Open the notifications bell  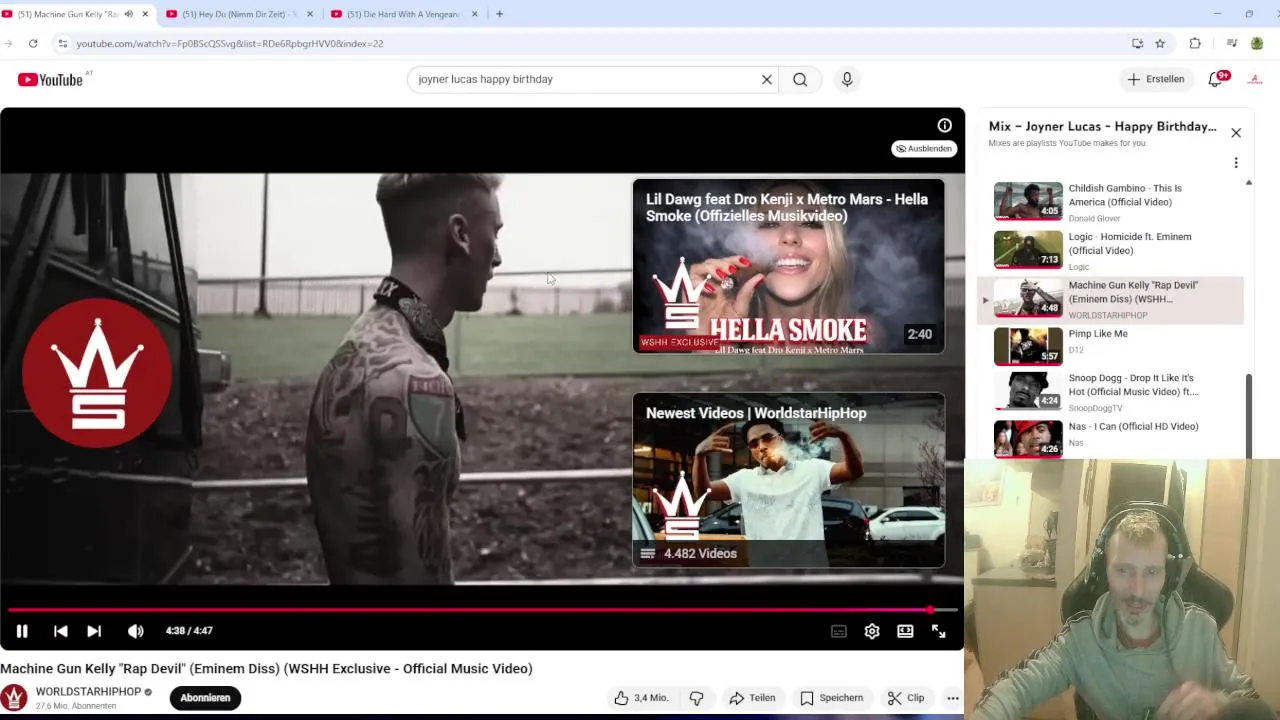(1216, 79)
